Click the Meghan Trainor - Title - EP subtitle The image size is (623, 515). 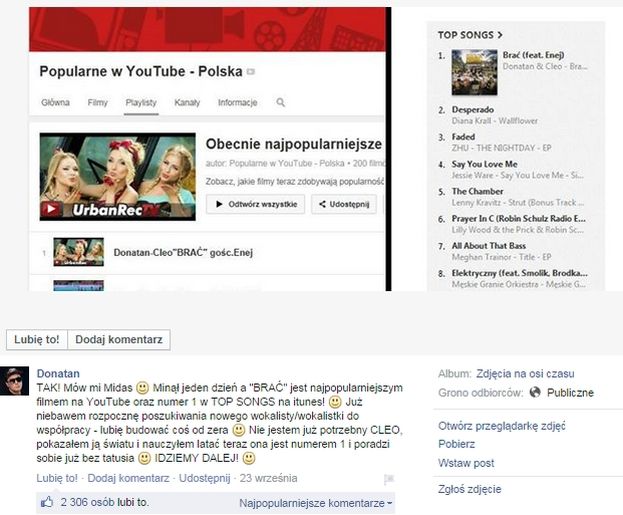click(x=501, y=257)
